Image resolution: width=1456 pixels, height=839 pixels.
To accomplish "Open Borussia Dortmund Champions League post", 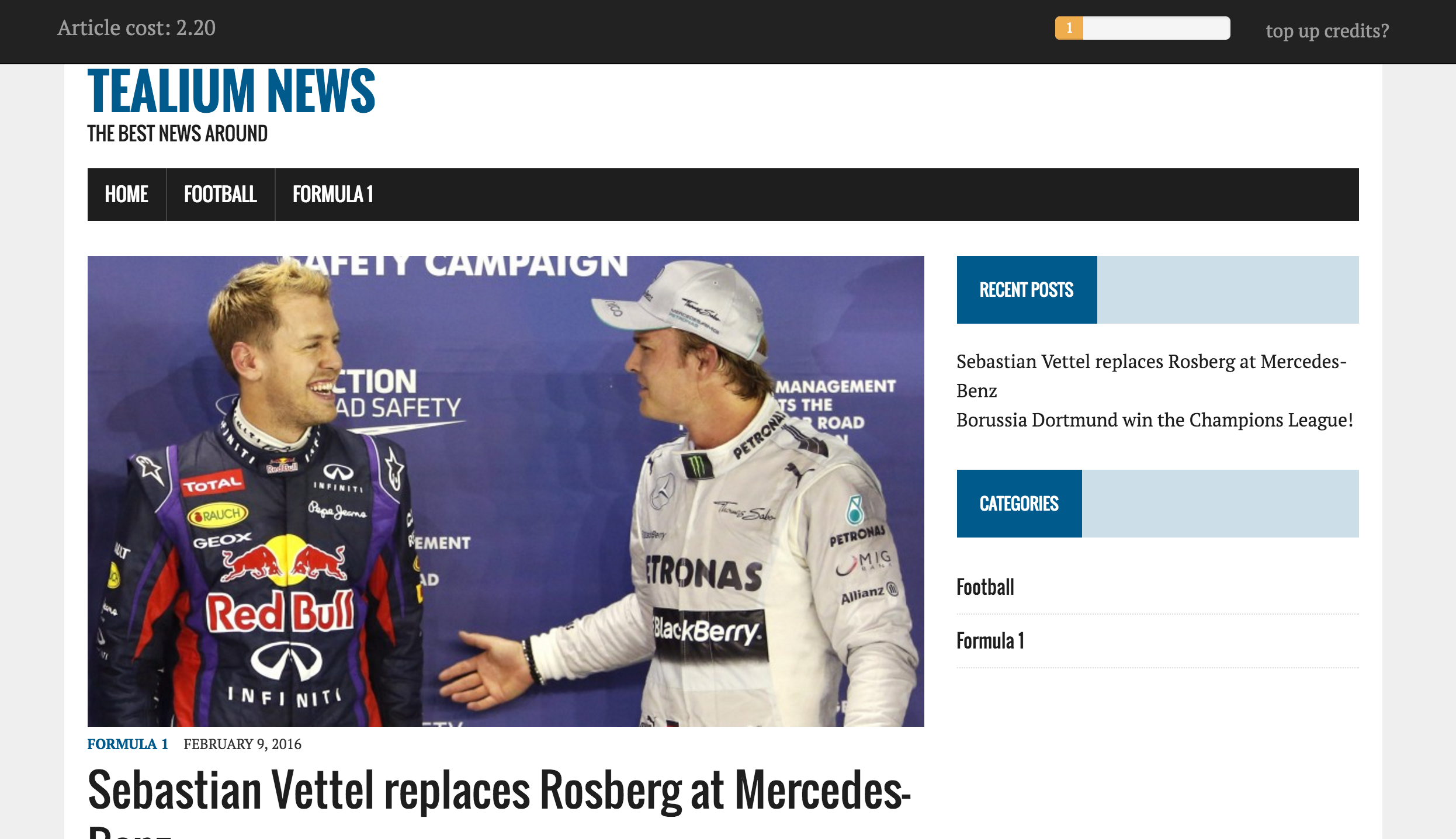I will click(x=1154, y=420).
